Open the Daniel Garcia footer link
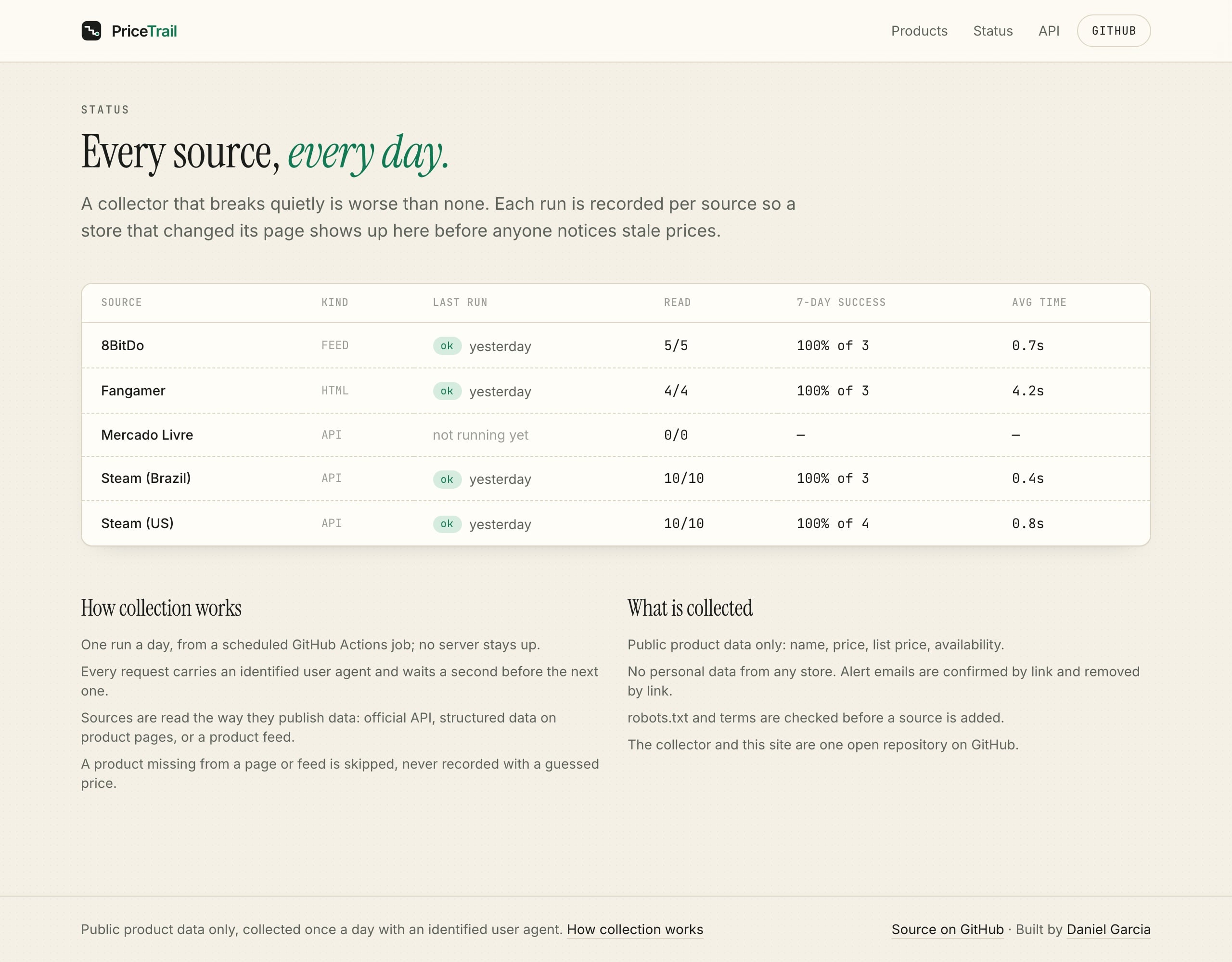 (1108, 929)
